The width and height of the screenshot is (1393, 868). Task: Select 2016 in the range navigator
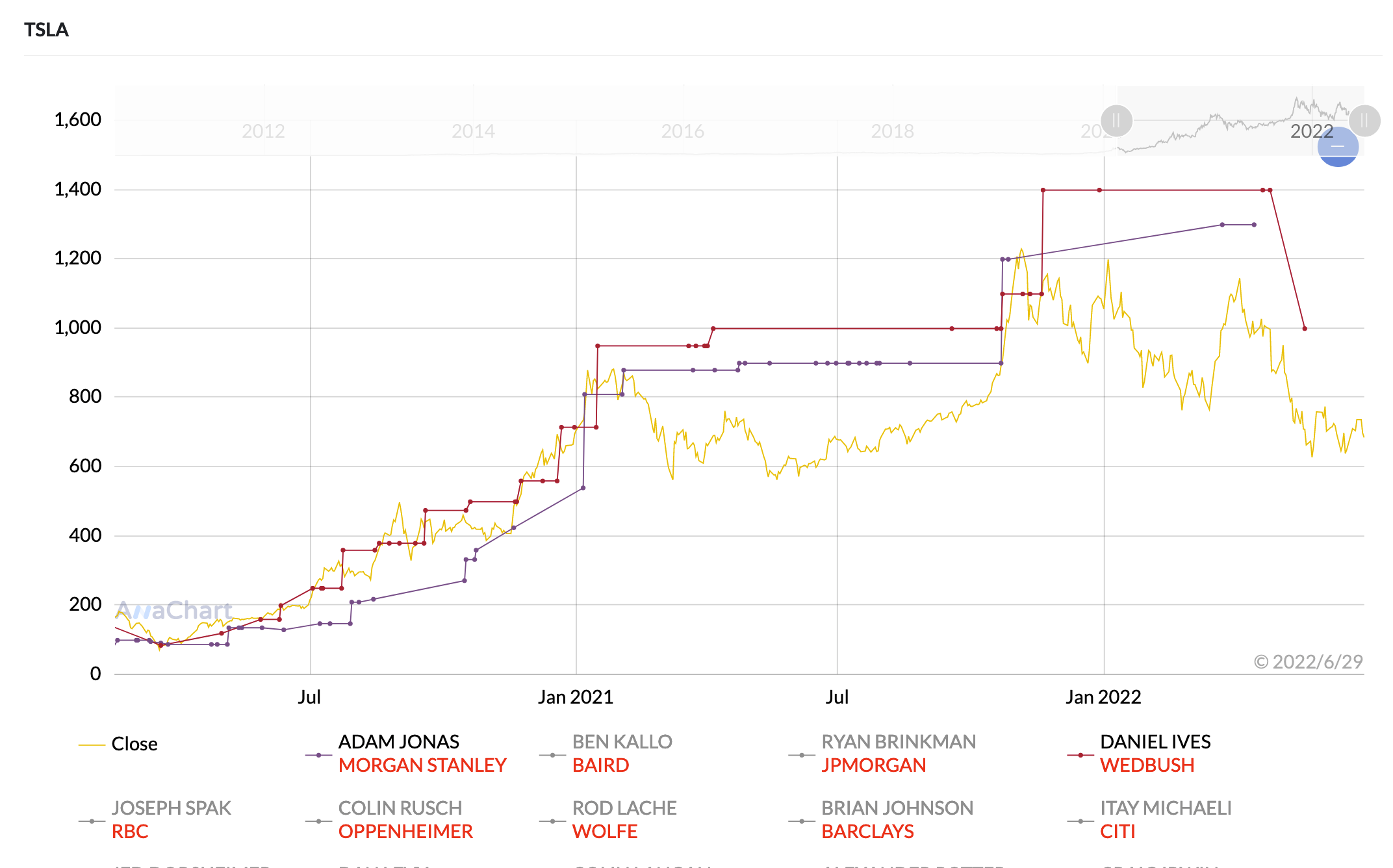[x=682, y=131]
